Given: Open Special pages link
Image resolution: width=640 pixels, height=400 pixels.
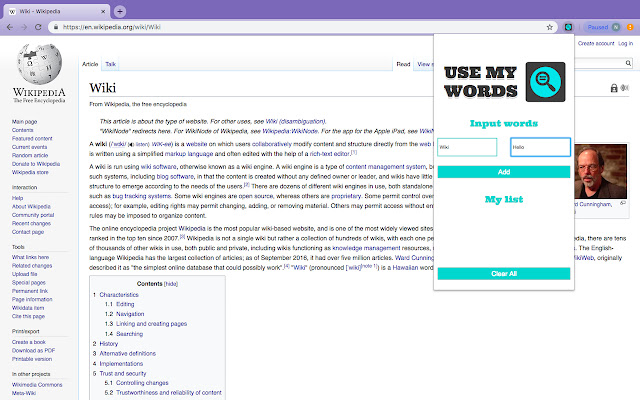Looking at the screenshot, I should tap(29, 282).
